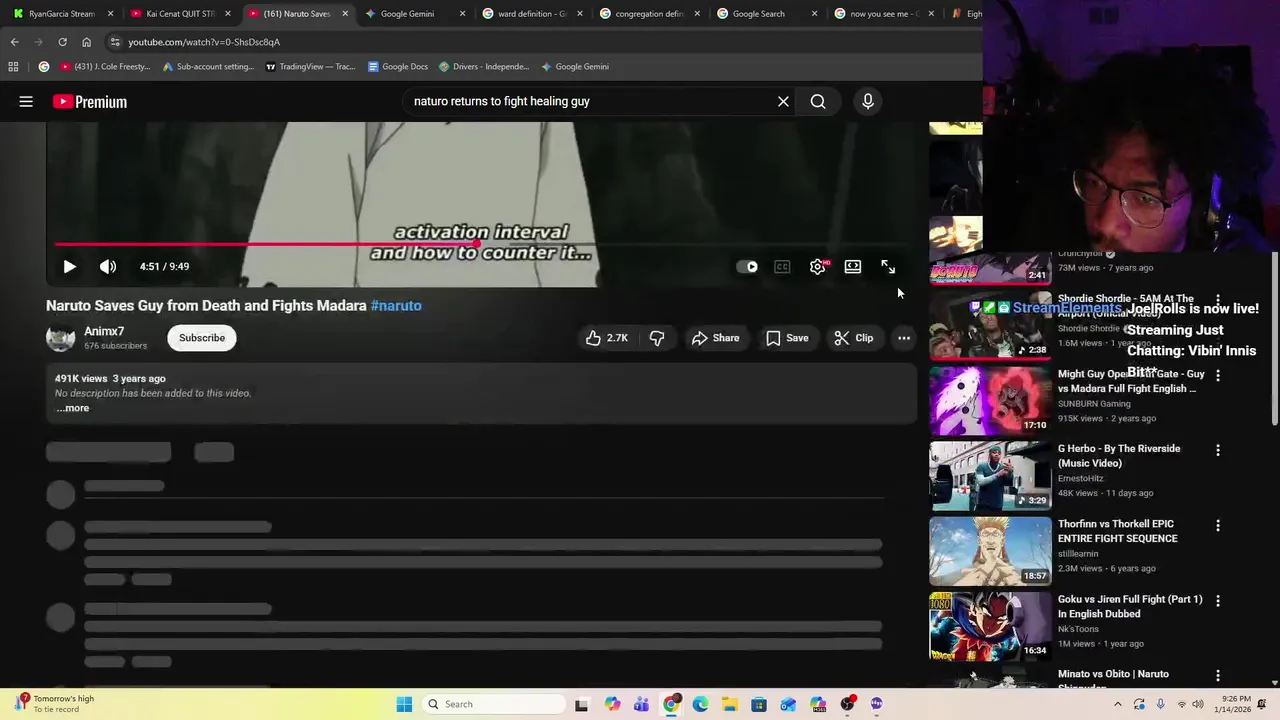This screenshot has width=1280, height=720.
Task: Open the Animx7 channel name
Action: [104, 331]
